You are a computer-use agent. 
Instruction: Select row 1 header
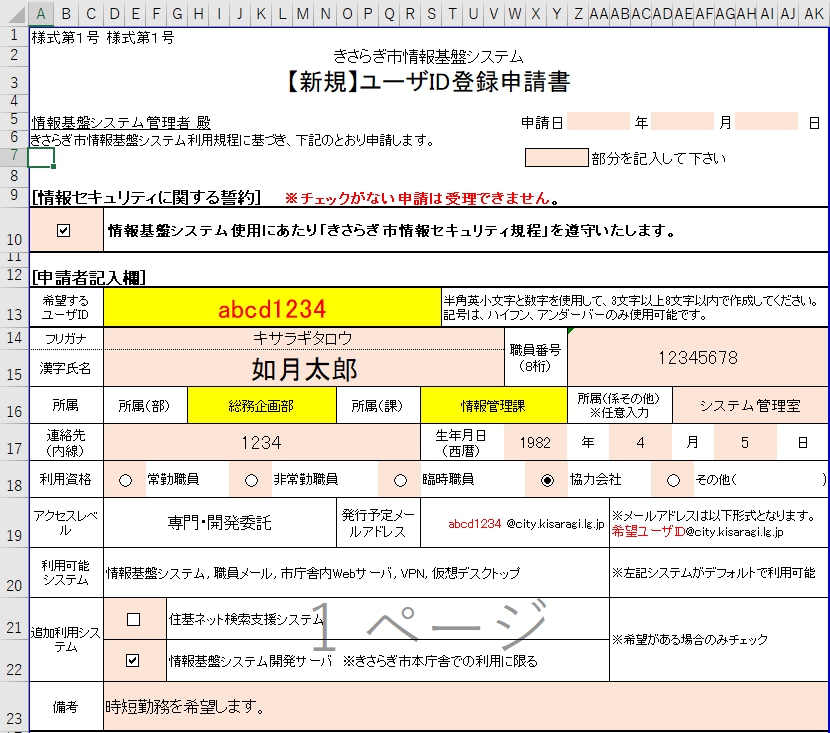(x=14, y=36)
